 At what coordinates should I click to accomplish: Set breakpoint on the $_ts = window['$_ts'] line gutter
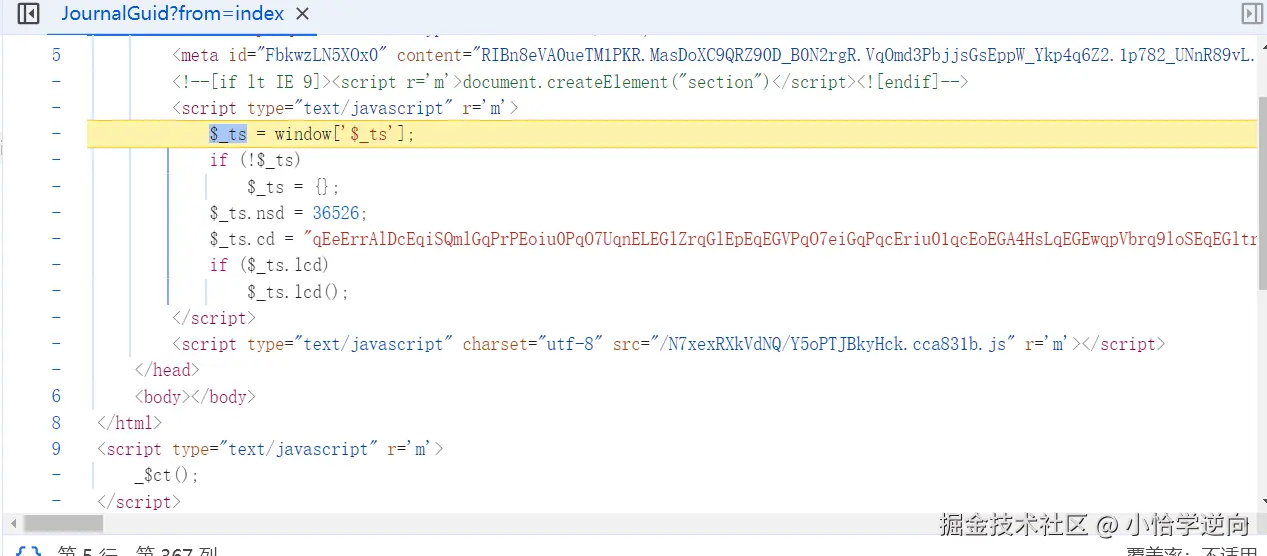(x=56, y=134)
